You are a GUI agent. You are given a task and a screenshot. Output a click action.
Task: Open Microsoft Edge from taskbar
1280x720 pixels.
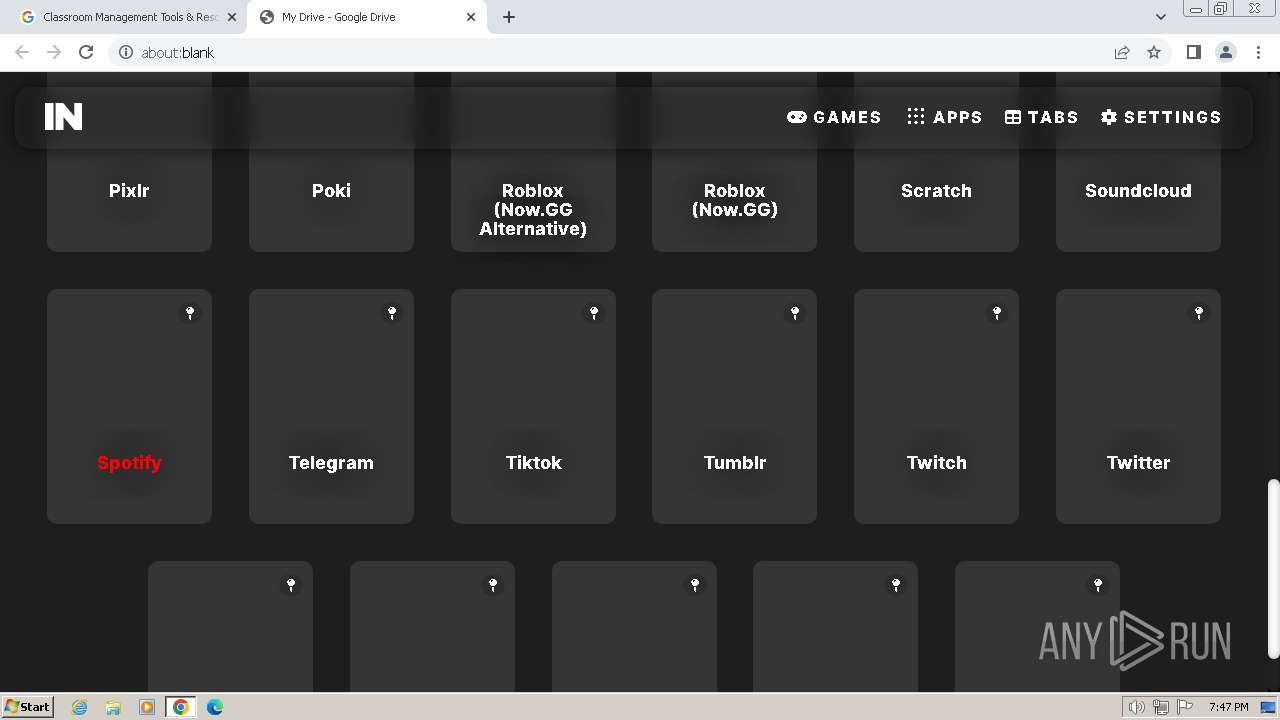click(214, 707)
